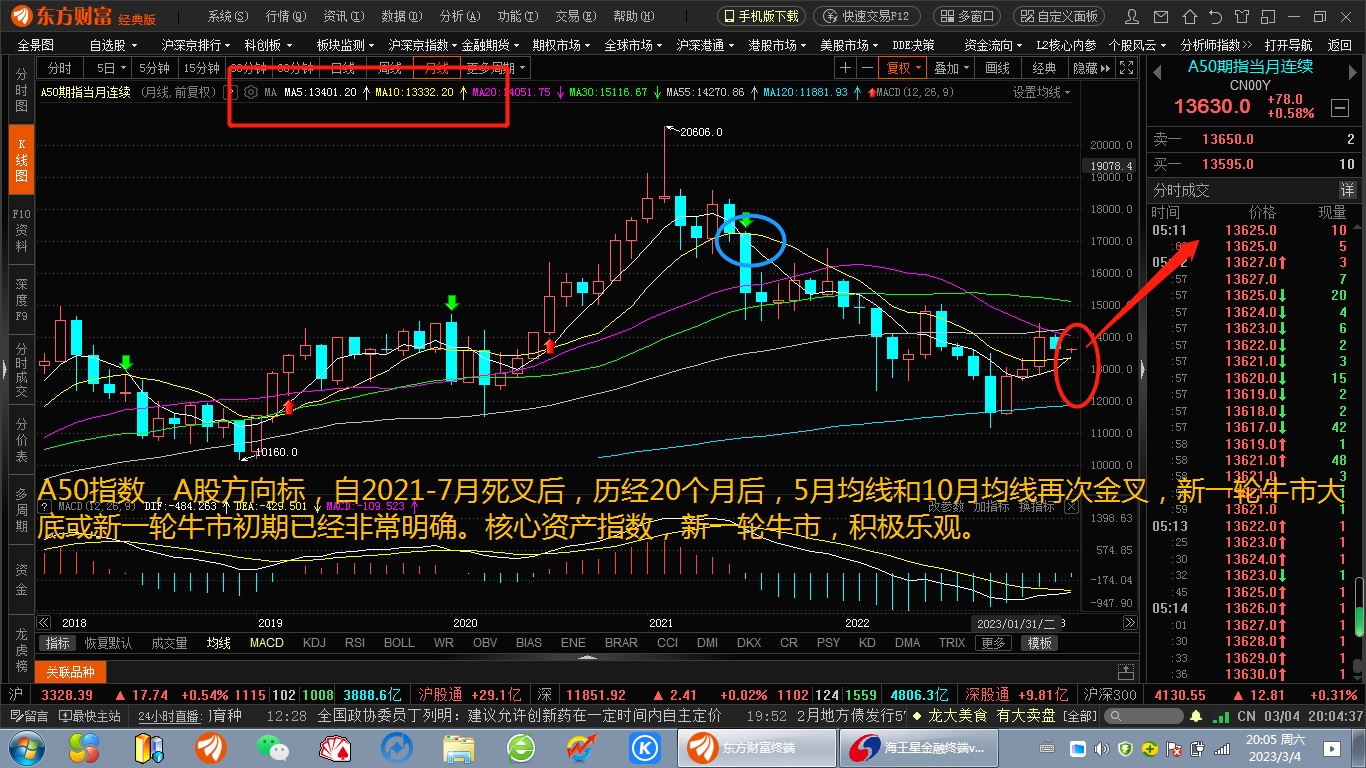Open 手机版下载 mobile download

point(762,16)
